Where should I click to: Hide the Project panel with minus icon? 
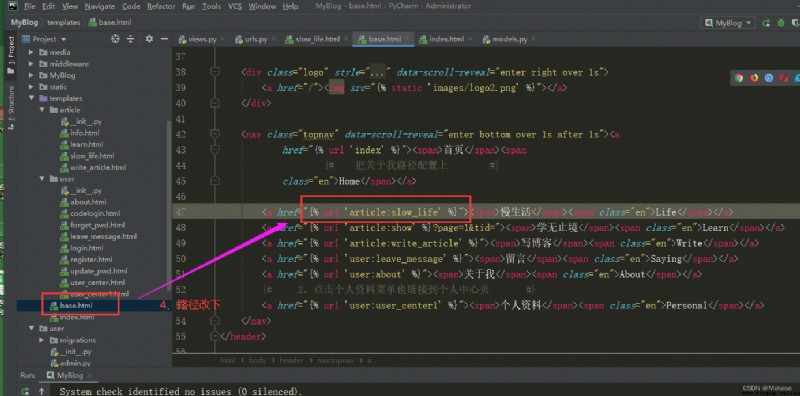click(x=164, y=39)
